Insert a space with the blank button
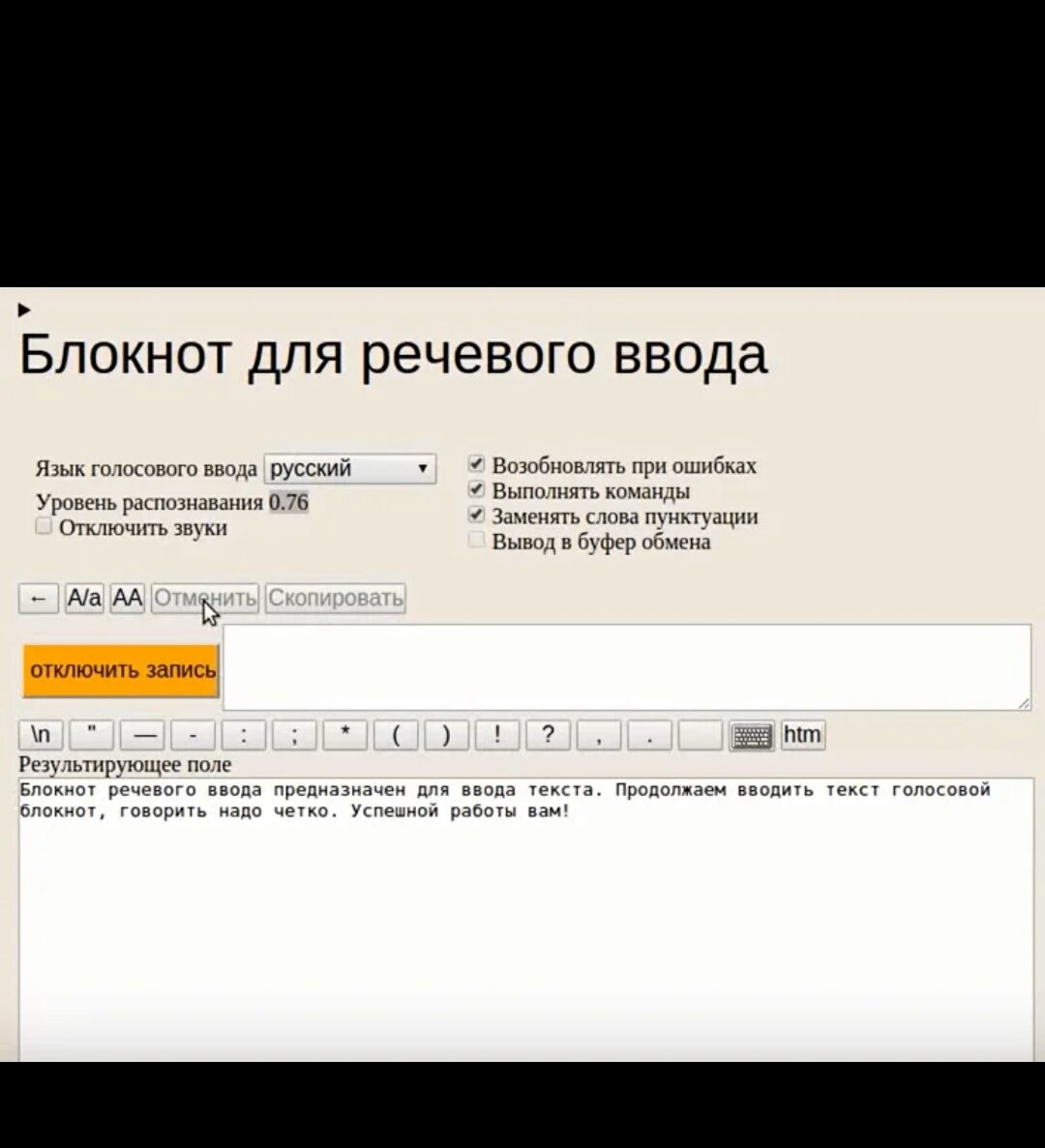Screen dimensions: 1045x1148 point(701,735)
